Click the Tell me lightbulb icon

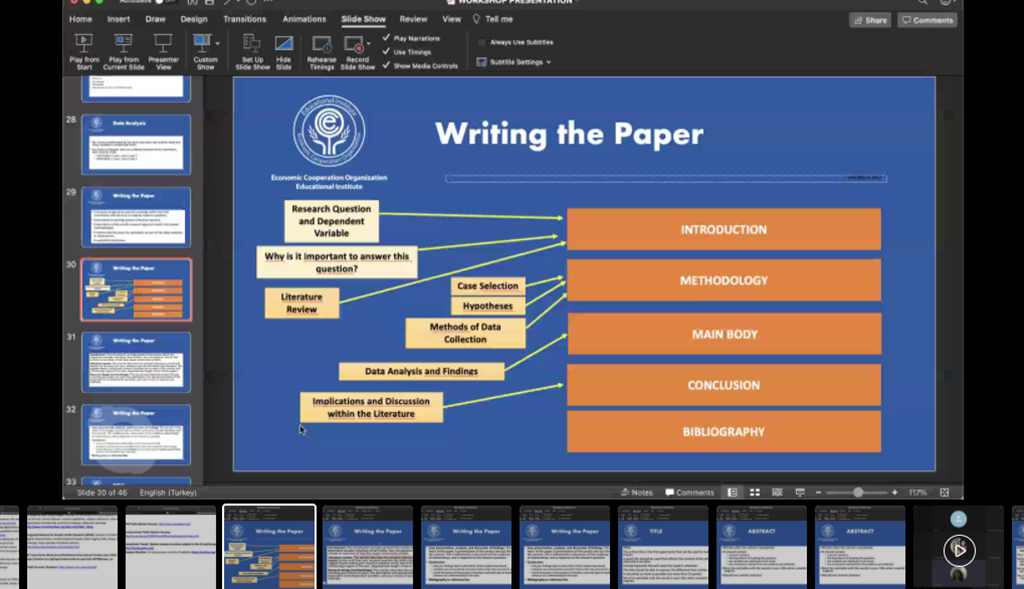tap(476, 19)
